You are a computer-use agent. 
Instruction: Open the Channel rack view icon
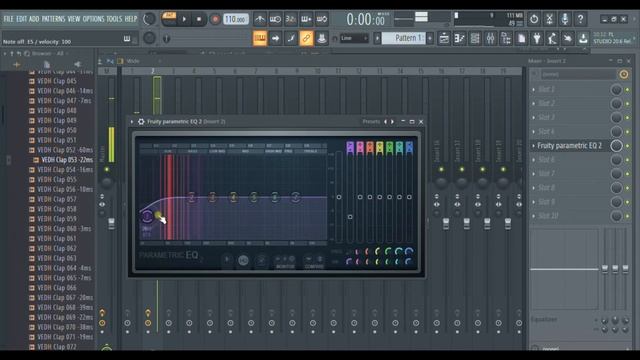(475, 38)
